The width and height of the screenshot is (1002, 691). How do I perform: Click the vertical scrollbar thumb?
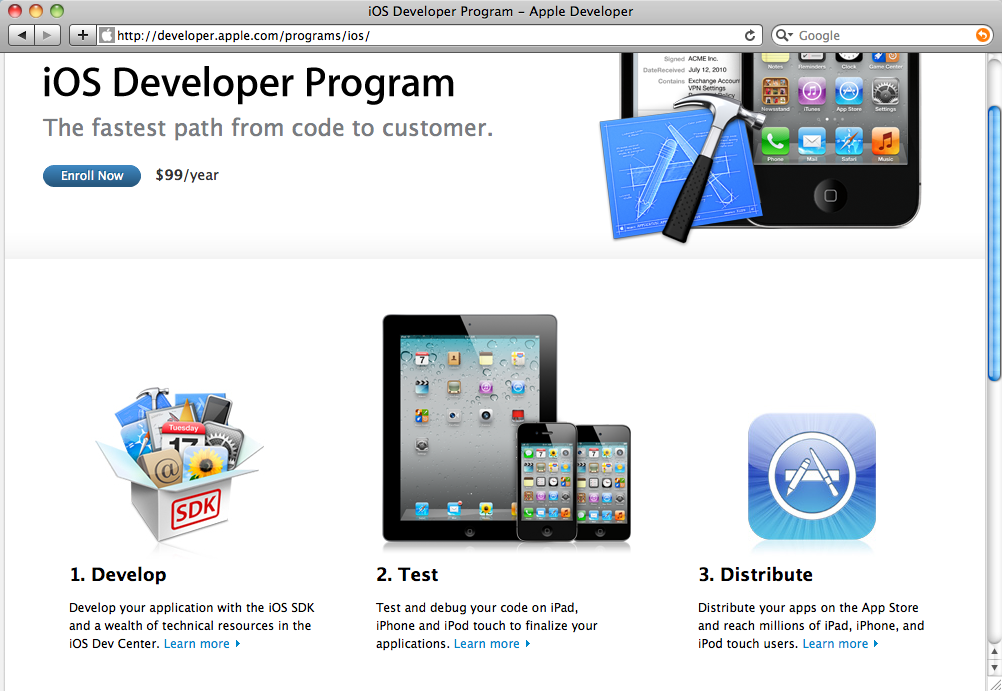994,244
